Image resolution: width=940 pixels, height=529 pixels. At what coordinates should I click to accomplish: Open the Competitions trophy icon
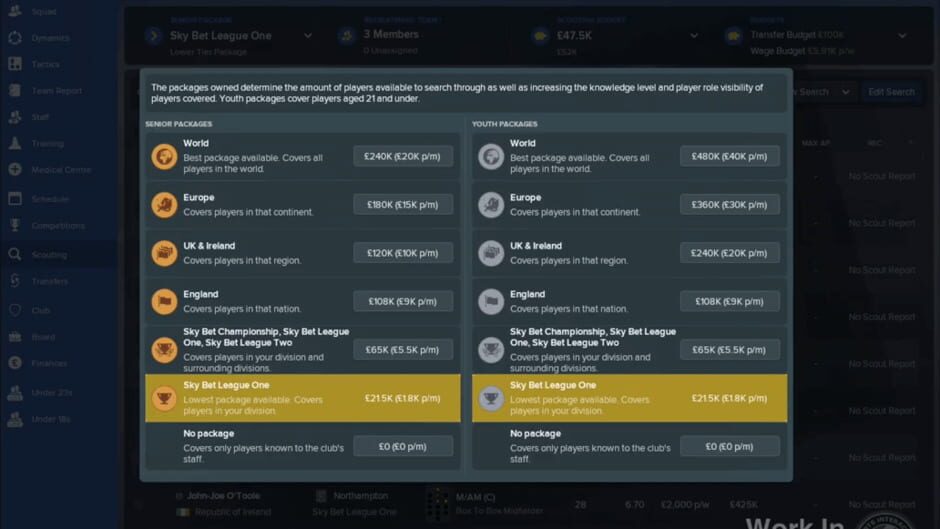pyautogui.click(x=15, y=226)
